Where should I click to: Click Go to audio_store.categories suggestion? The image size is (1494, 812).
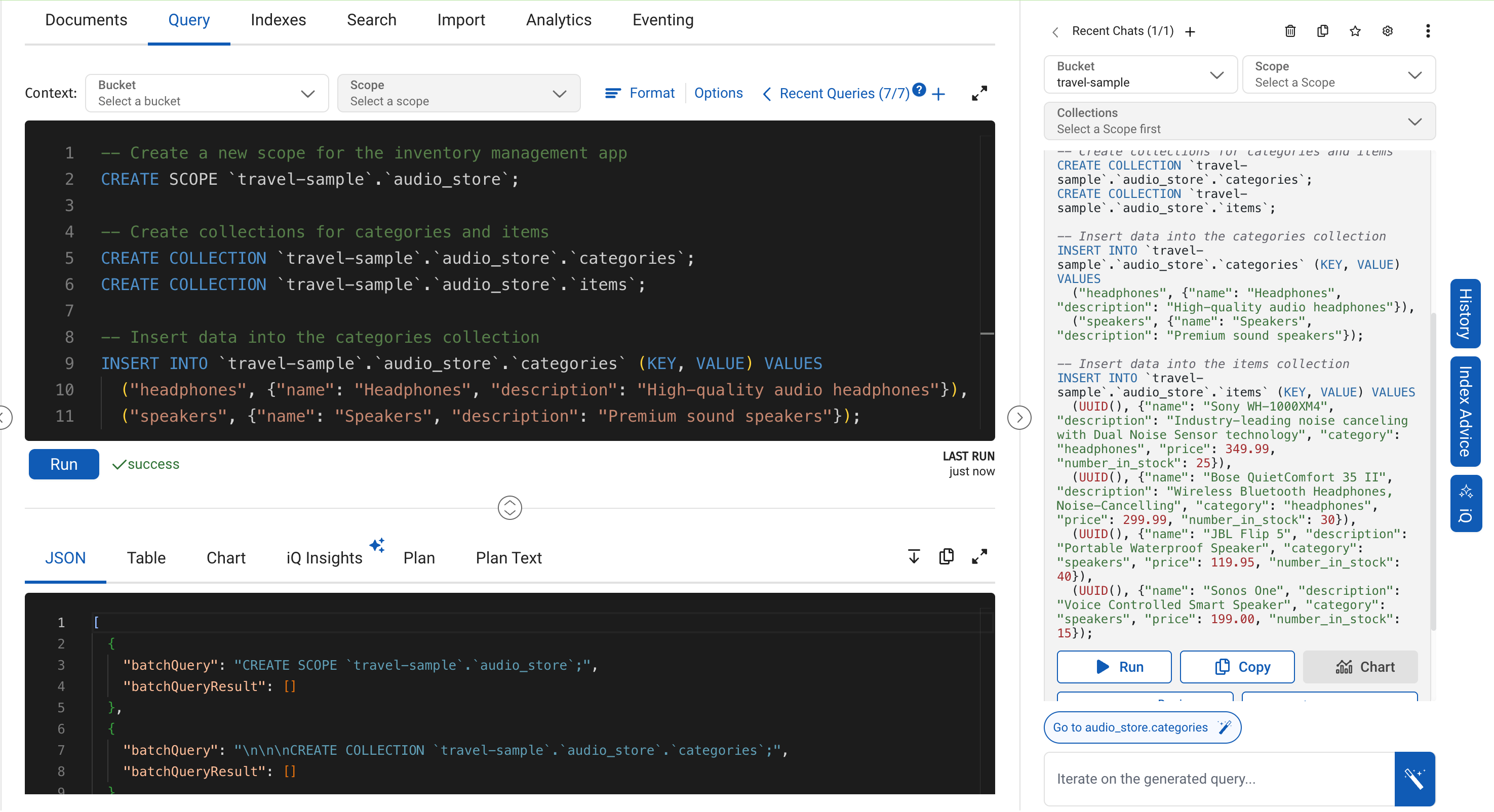(x=1142, y=727)
